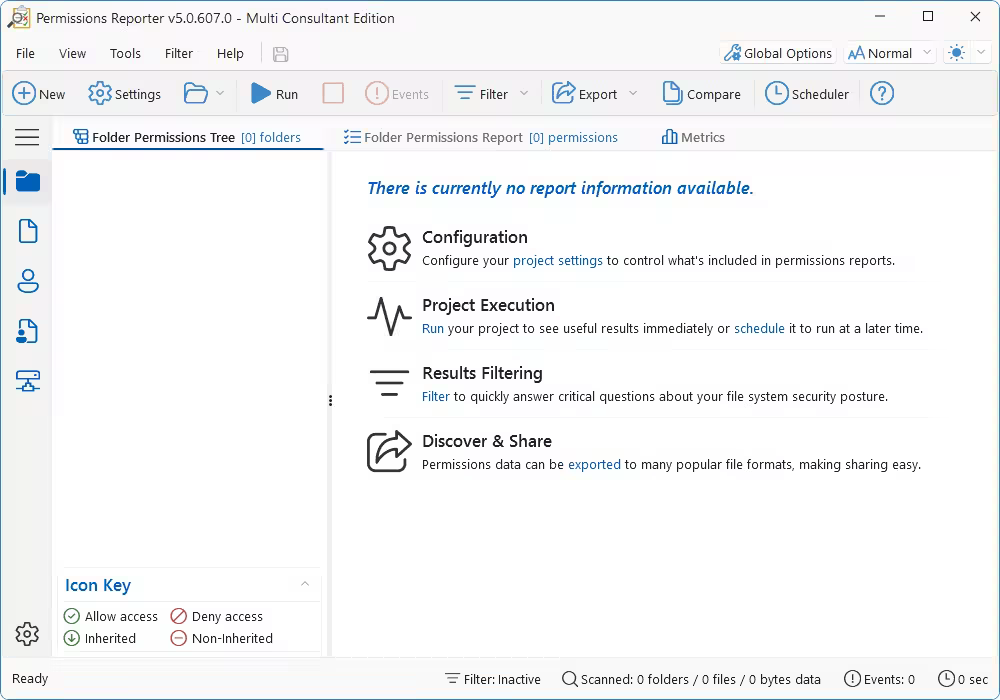The height and width of the screenshot is (700, 1000).
Task: Start a Compare operation
Action: (x=701, y=93)
